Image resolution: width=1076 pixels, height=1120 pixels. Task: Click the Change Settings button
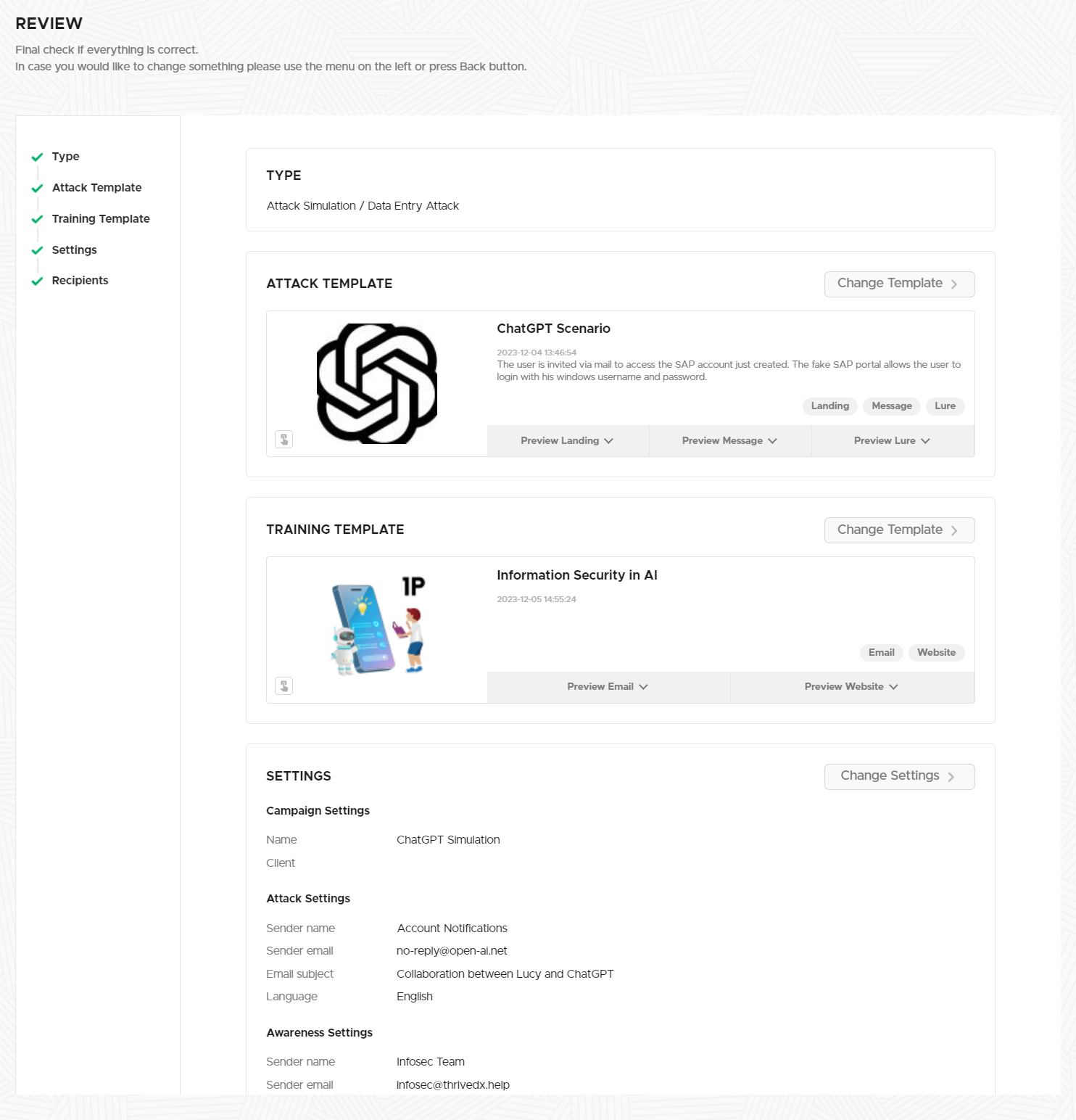point(899,776)
